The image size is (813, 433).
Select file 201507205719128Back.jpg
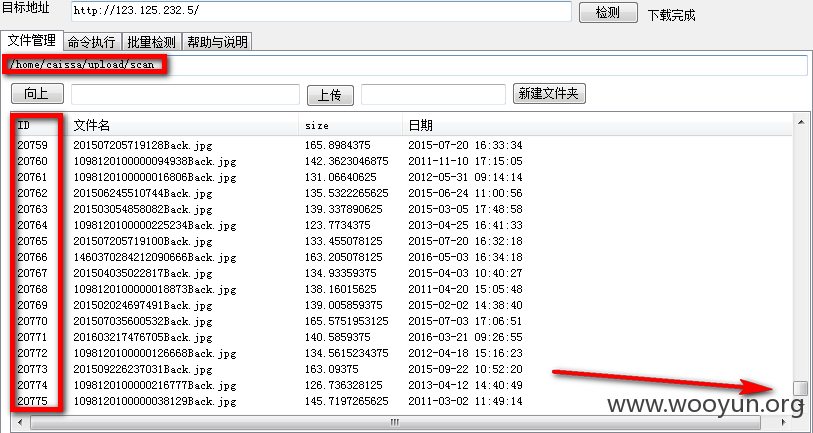(143, 145)
